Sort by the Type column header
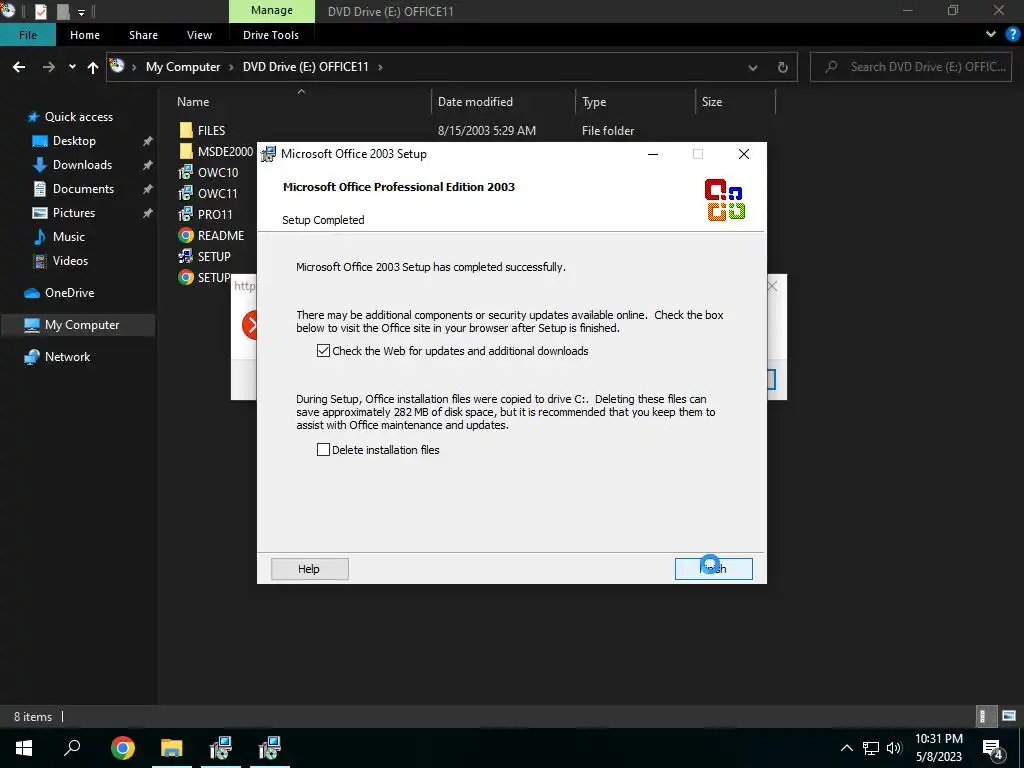The height and width of the screenshot is (768, 1024). click(594, 102)
